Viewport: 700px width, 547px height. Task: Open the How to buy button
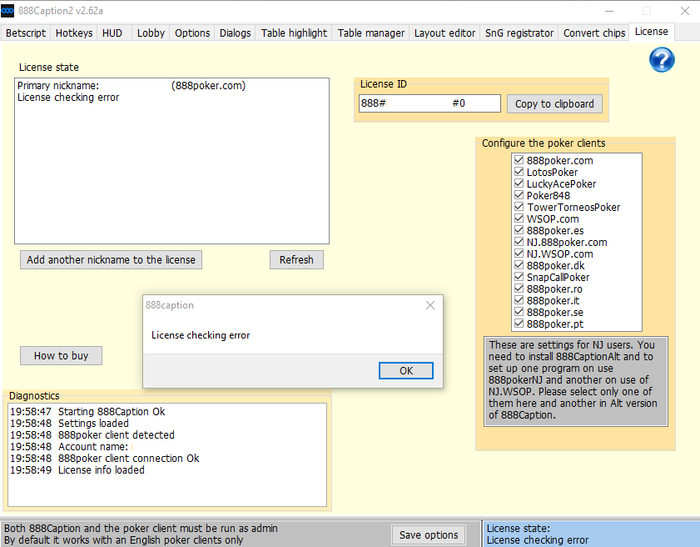point(61,355)
